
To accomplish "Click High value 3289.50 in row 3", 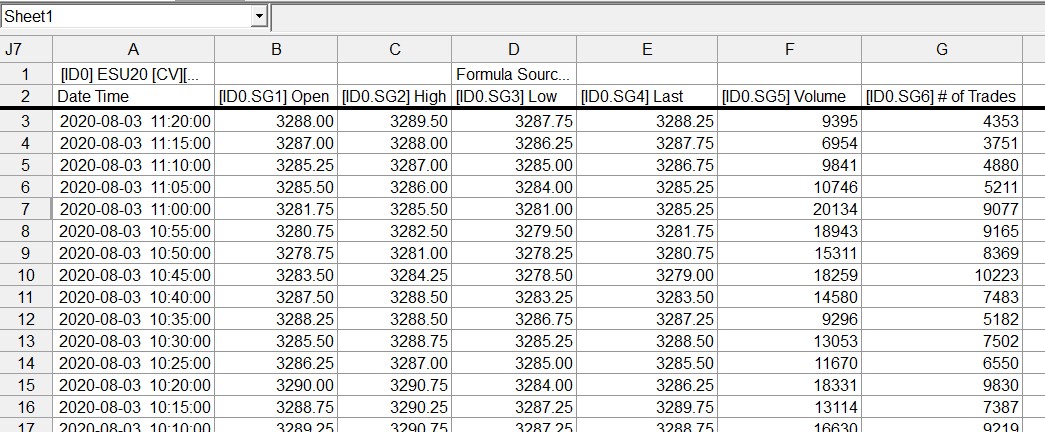I will (x=395, y=121).
